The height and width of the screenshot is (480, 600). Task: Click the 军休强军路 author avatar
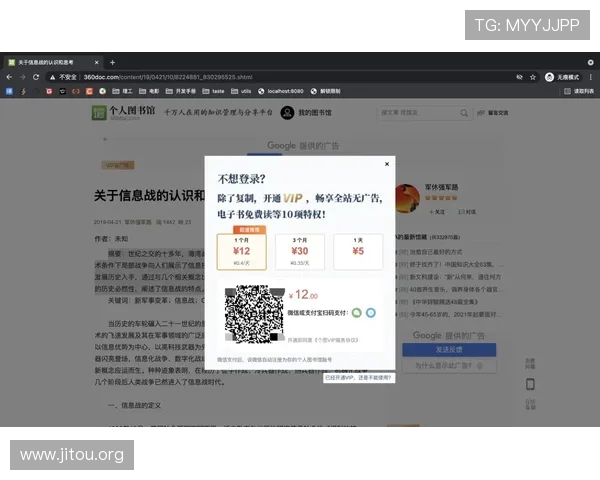[x=408, y=198]
